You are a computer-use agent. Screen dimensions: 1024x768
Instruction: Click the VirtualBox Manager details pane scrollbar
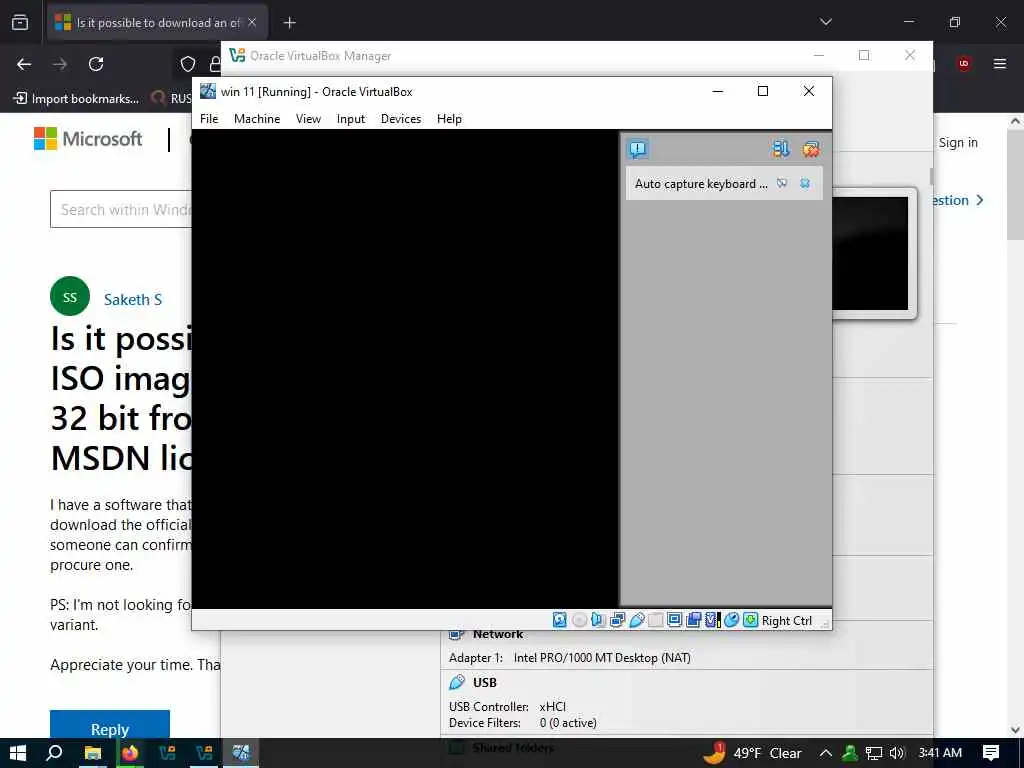coord(931,176)
